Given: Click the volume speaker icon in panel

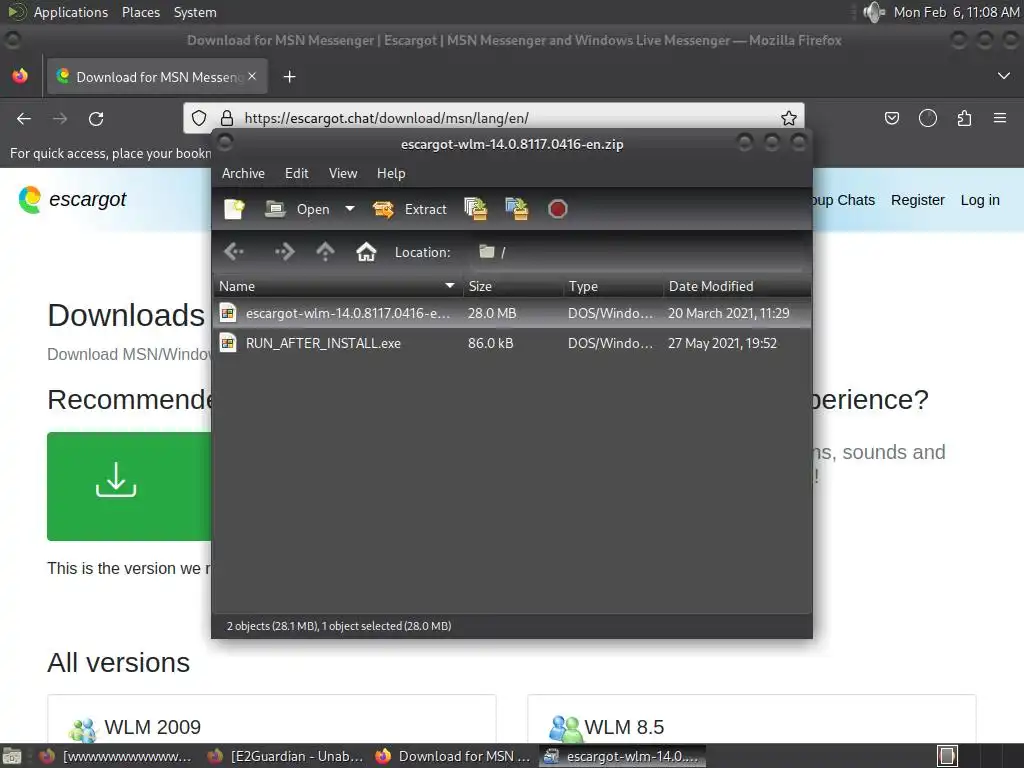Looking at the screenshot, I should pos(873,12).
